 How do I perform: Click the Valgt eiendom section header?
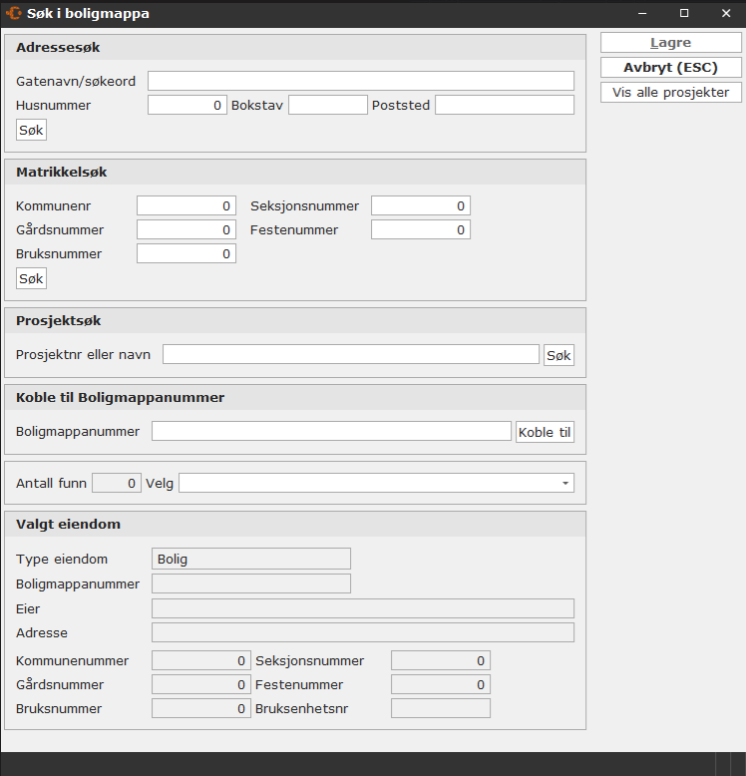pyautogui.click(x=295, y=525)
